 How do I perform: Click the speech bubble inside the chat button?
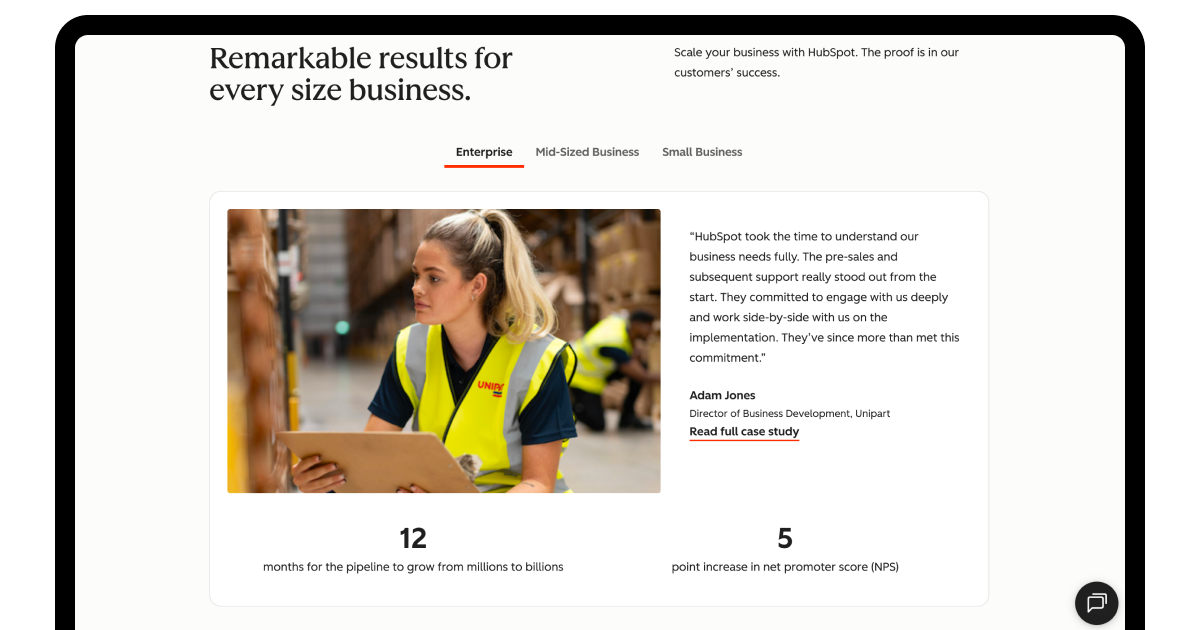1096,603
